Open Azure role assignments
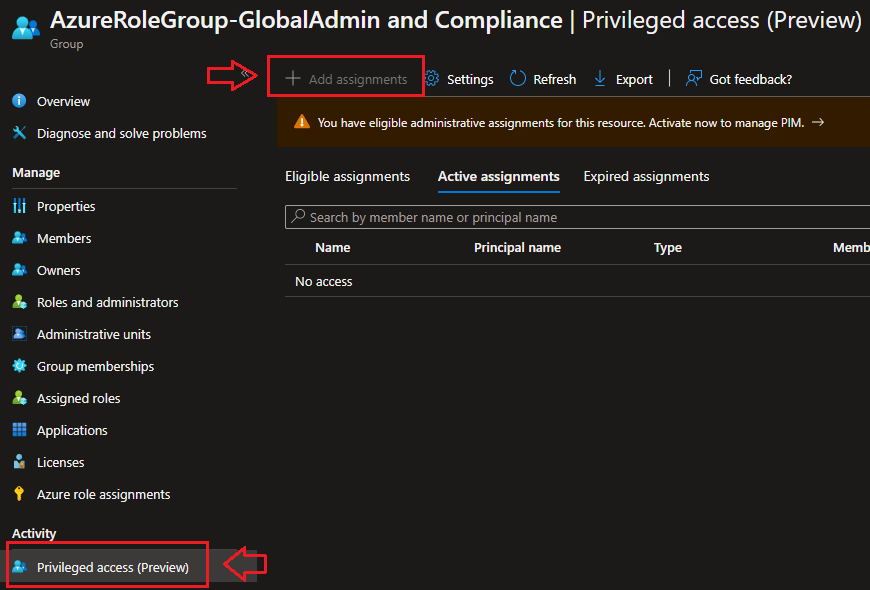This screenshot has height=590, width=870. click(x=103, y=495)
